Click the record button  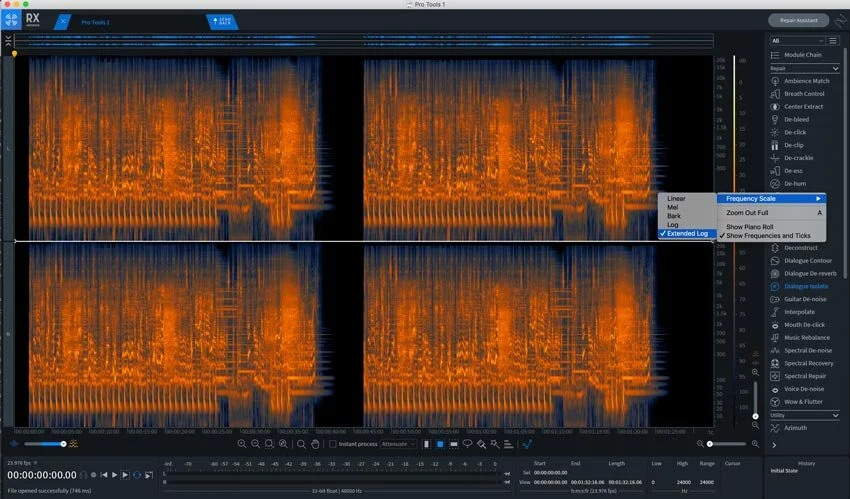pyautogui.click(x=93, y=475)
